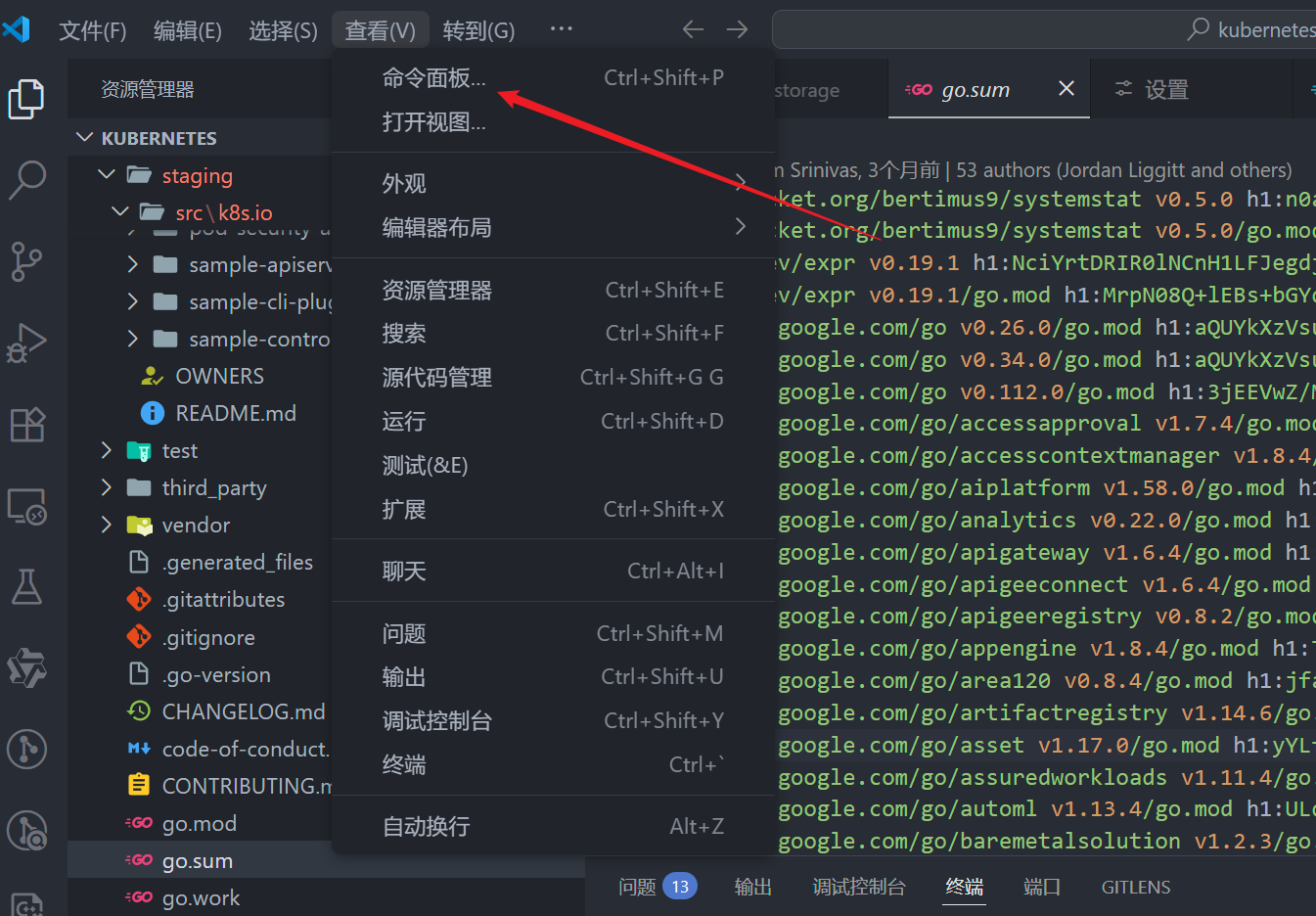This screenshot has height=916, width=1316.
Task: Expand the vendor folder
Action: [x=107, y=526]
